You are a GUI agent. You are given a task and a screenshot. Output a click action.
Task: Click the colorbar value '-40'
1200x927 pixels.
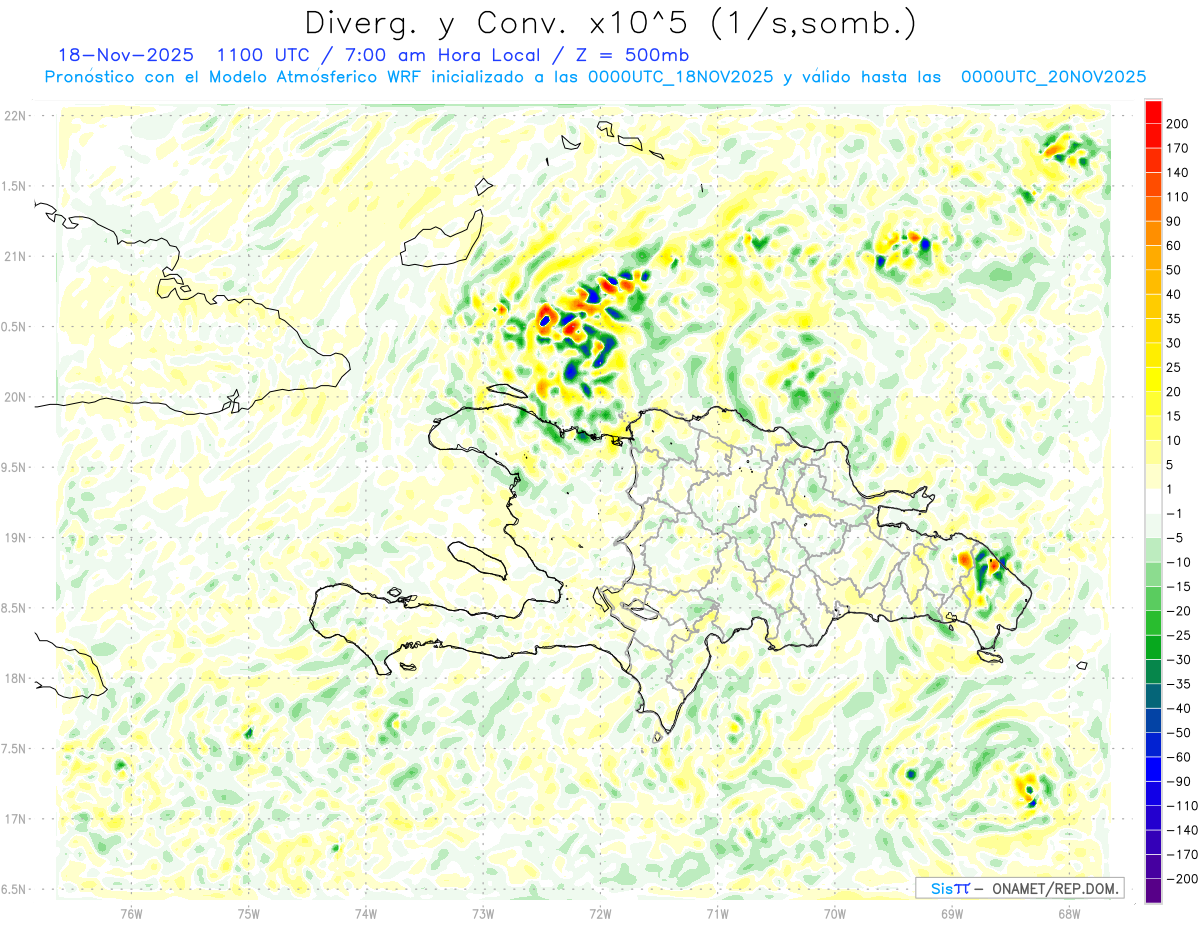point(1177,708)
